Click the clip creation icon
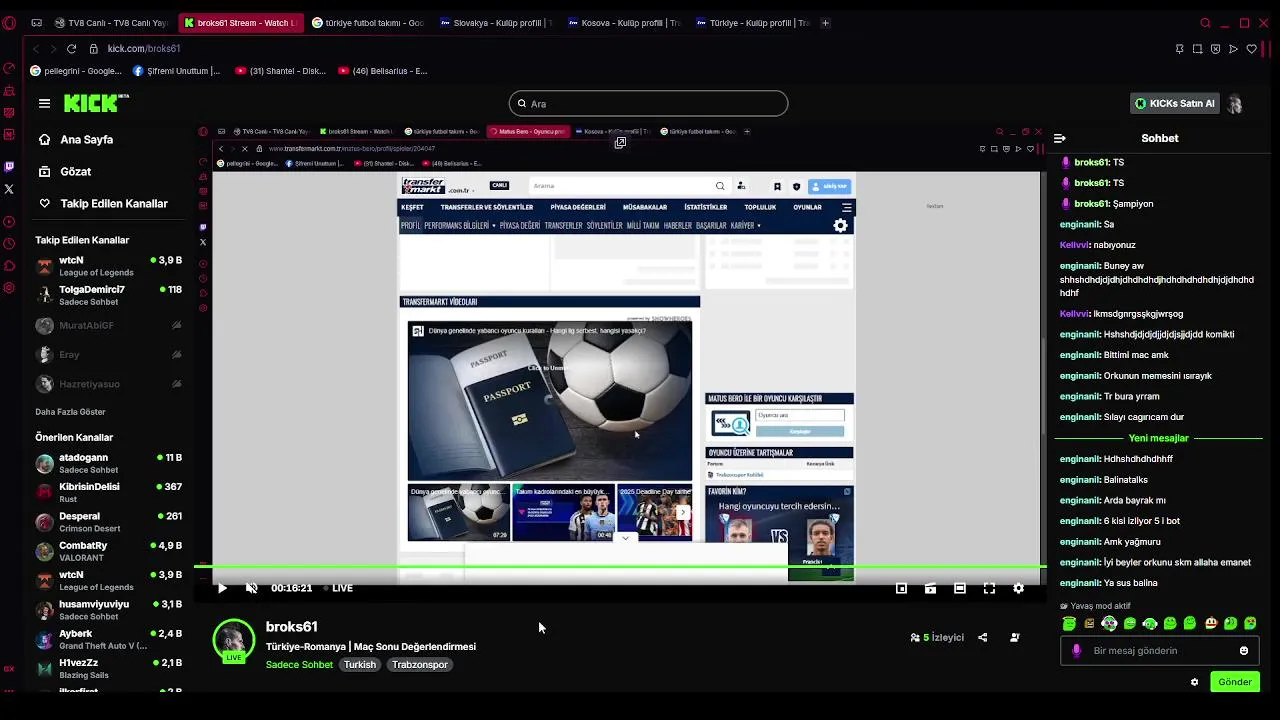This screenshot has width=1280, height=720. tap(930, 588)
